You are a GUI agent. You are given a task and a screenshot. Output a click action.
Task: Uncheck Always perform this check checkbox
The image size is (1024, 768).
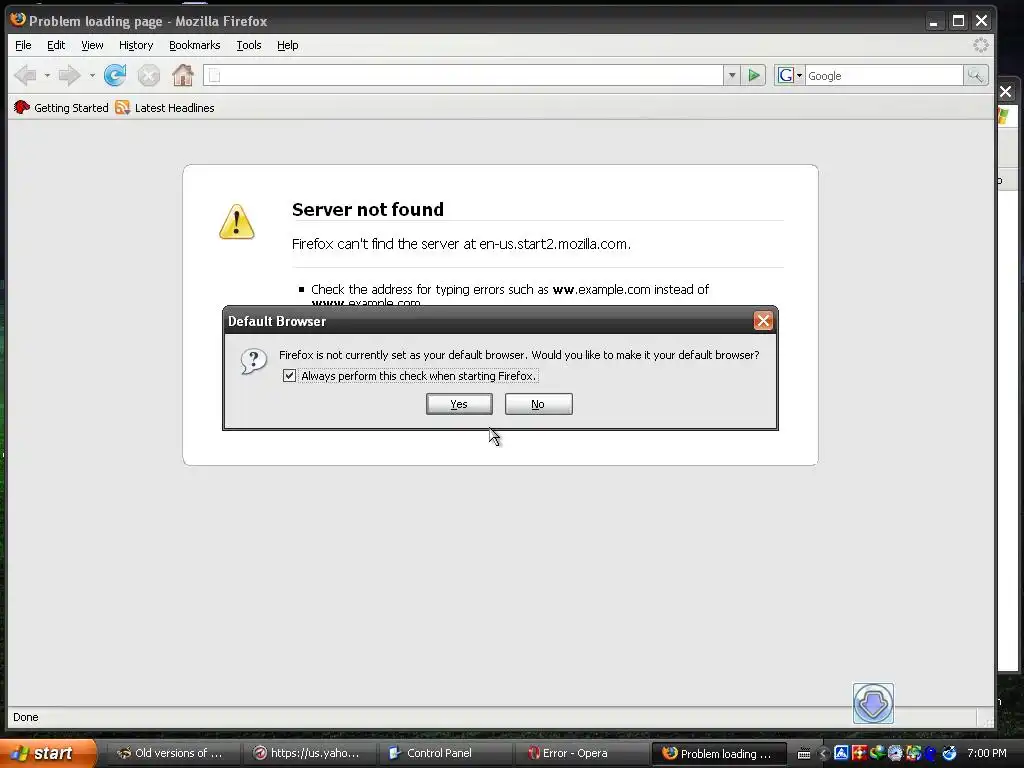pyautogui.click(x=289, y=376)
